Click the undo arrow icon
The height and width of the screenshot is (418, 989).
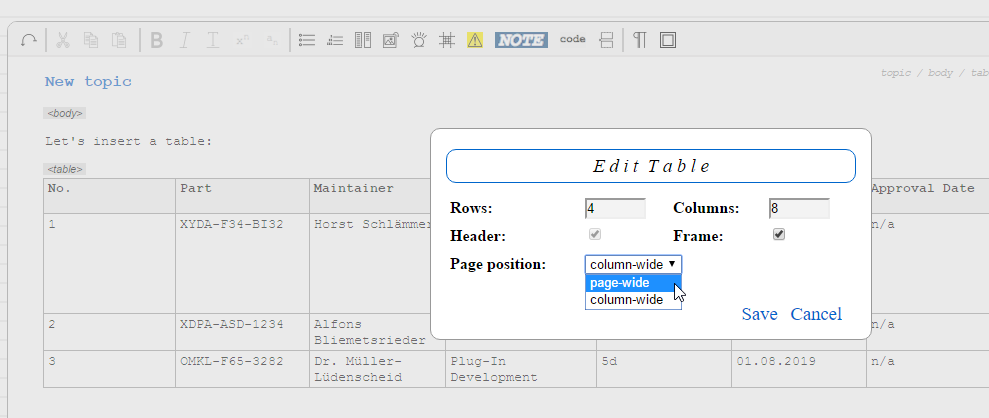(29, 40)
